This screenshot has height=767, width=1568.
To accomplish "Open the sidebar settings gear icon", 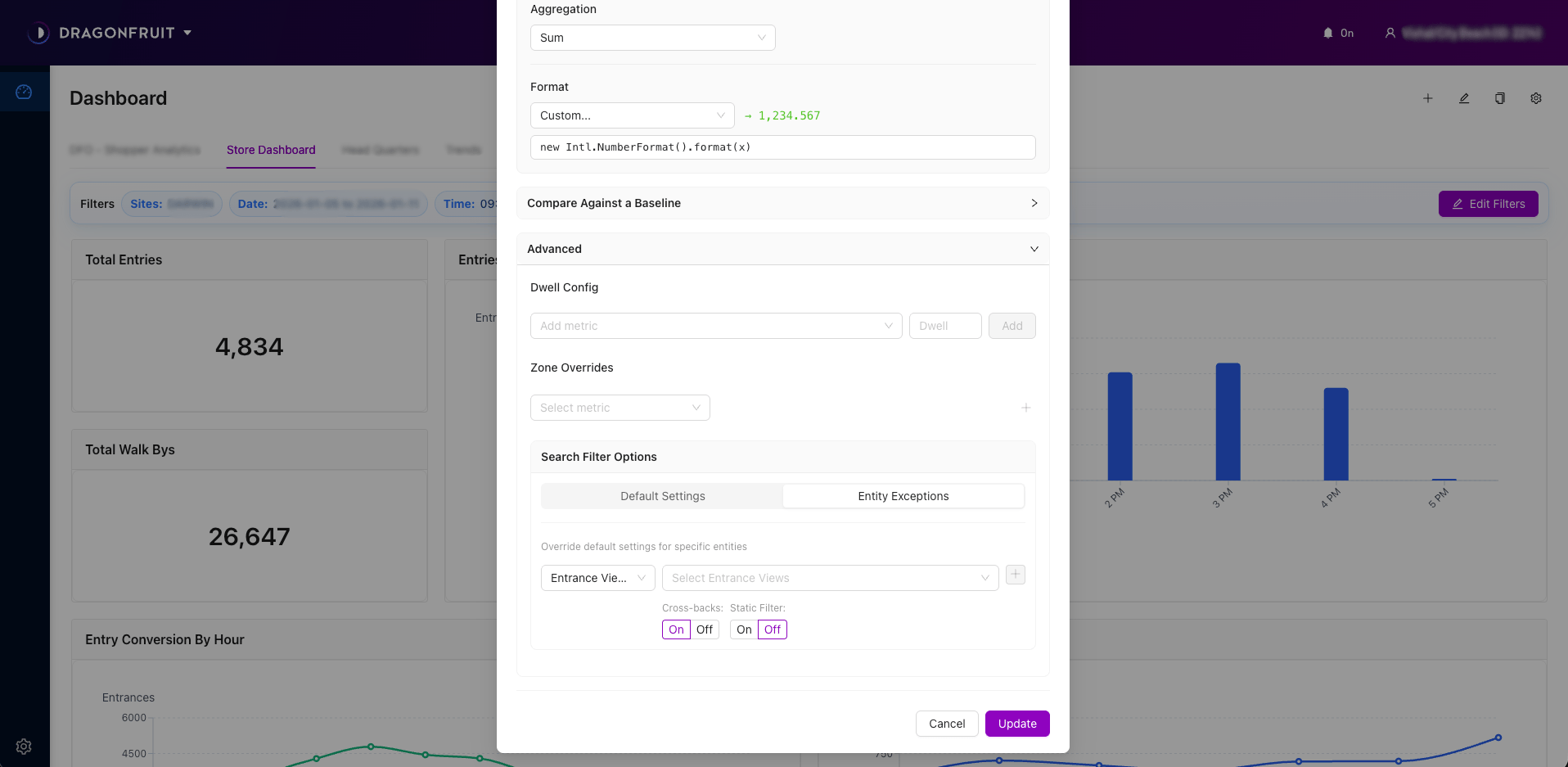I will 24,747.
